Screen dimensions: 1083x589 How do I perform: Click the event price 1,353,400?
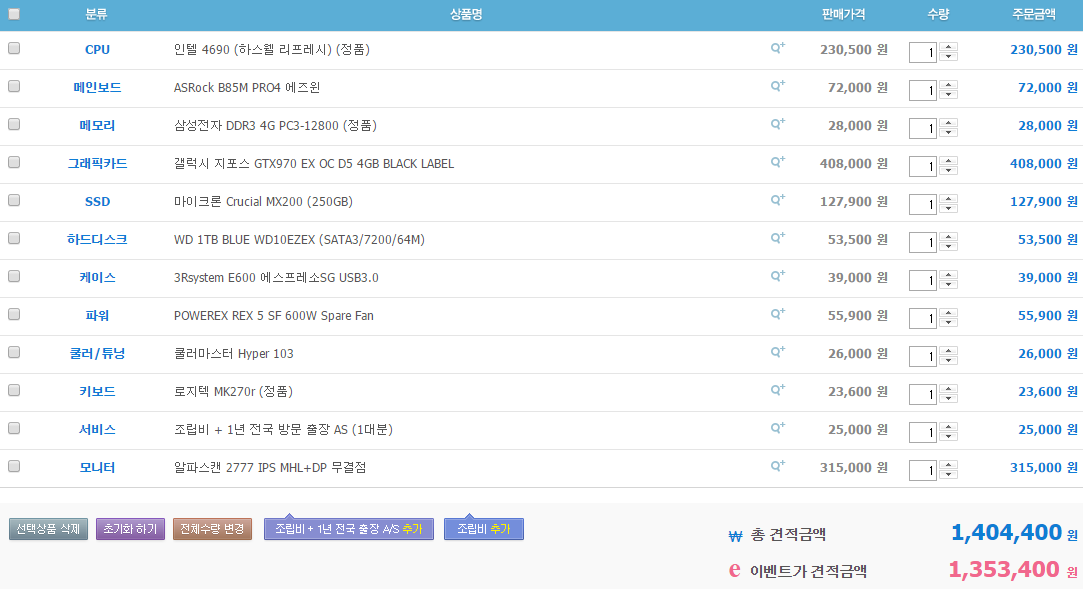tap(1004, 570)
